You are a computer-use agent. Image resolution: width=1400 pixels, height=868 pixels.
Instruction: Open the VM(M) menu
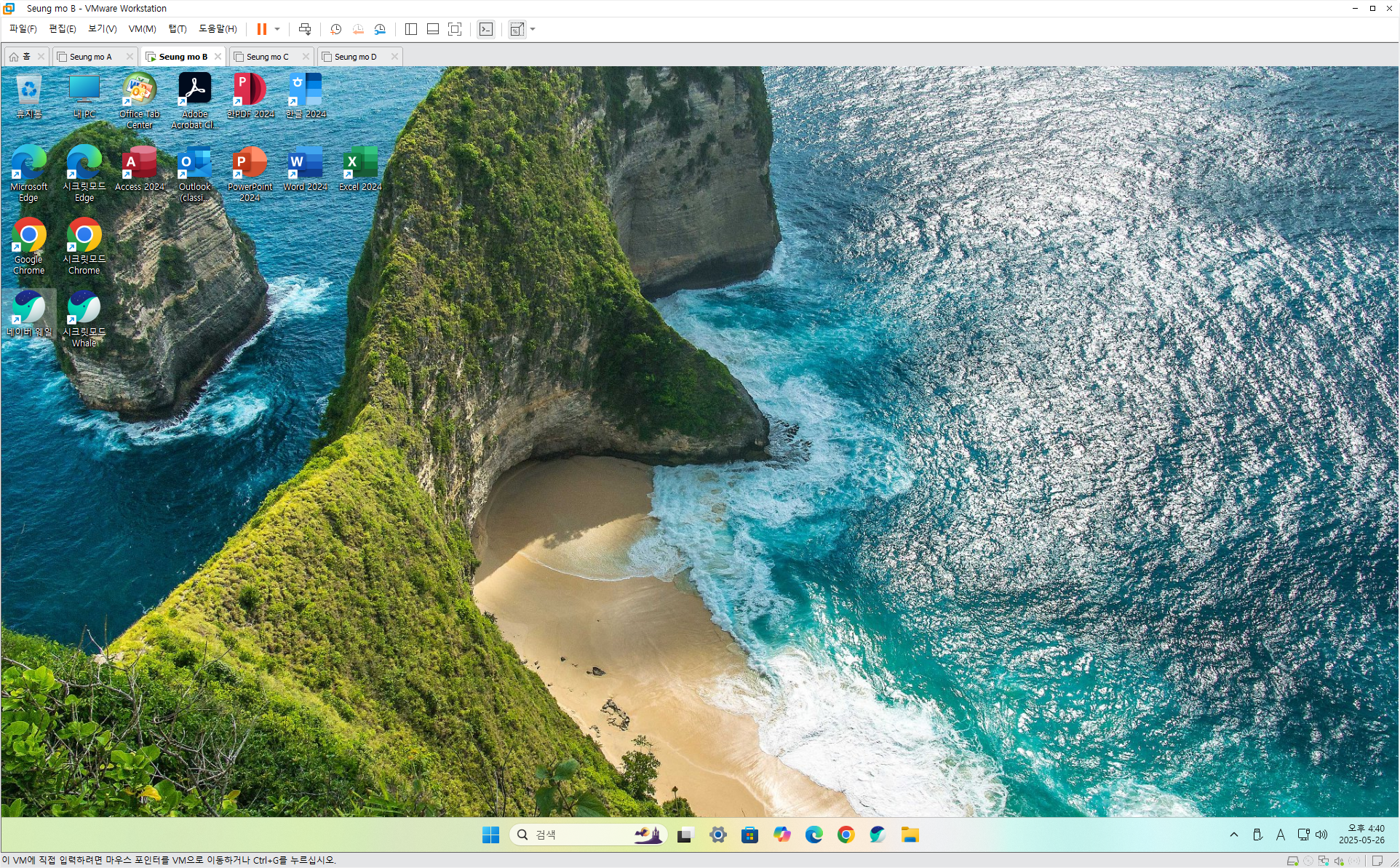click(x=142, y=29)
